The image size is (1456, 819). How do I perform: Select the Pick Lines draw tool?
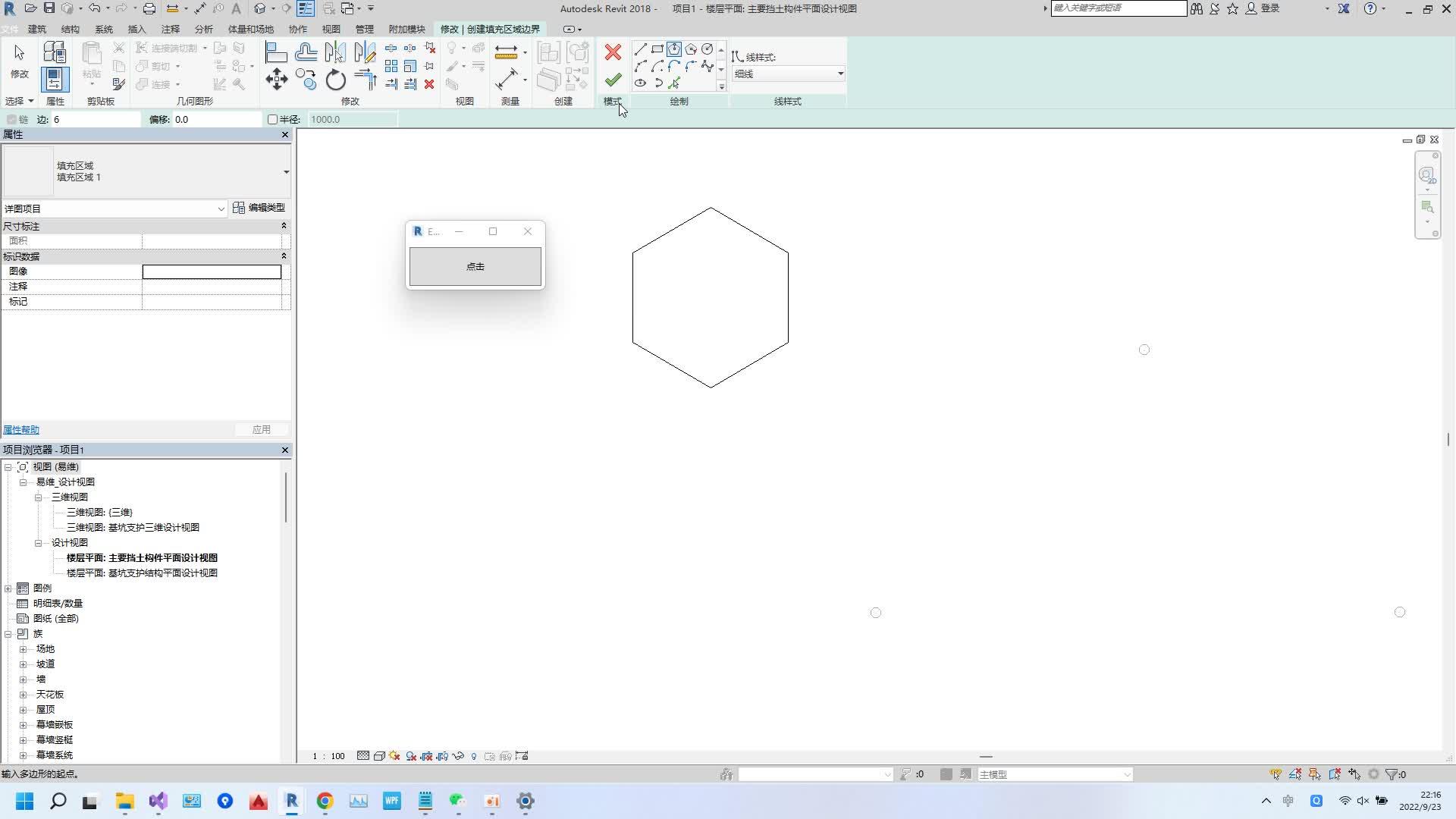tap(674, 83)
